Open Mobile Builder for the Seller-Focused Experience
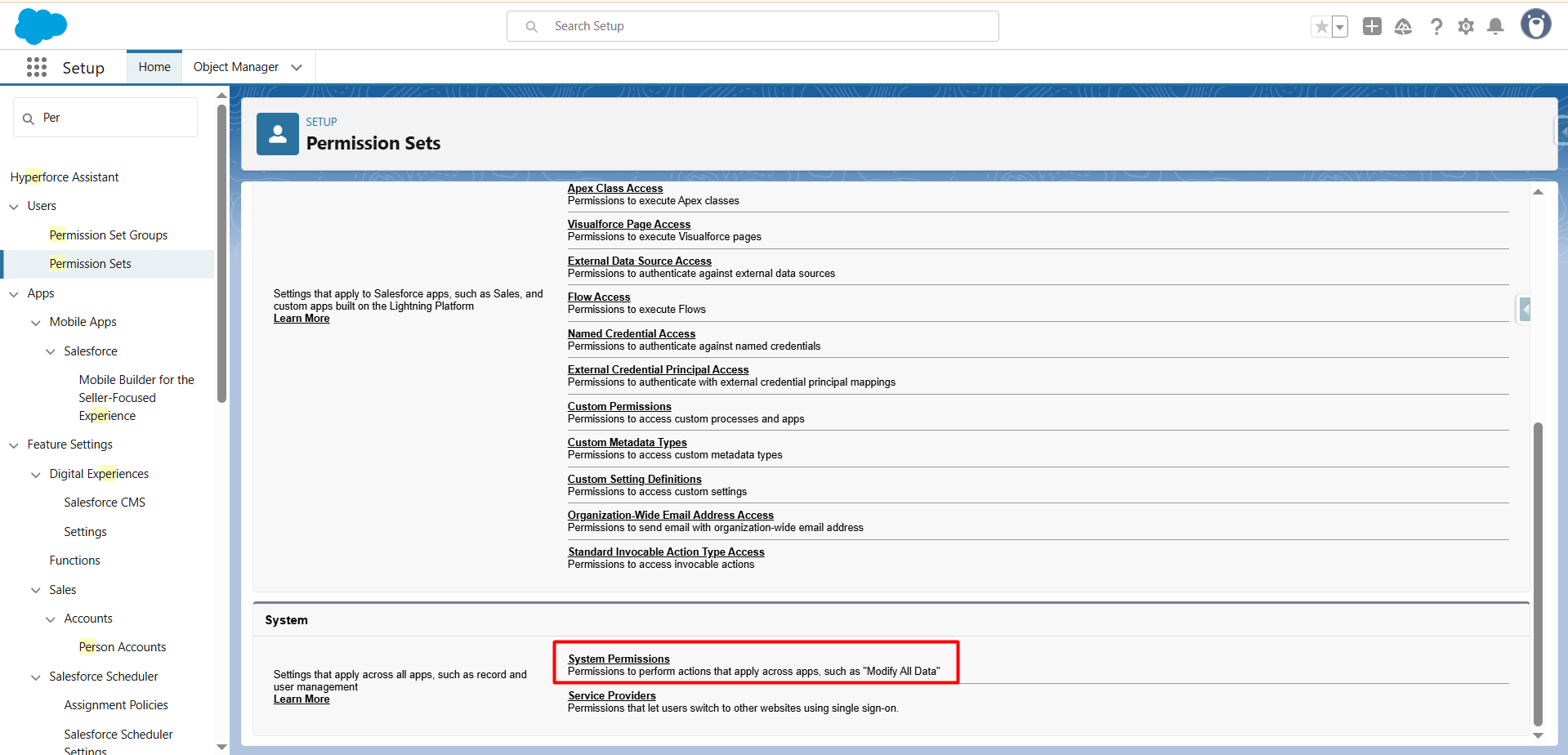The height and width of the screenshot is (755, 1568). pos(136,398)
